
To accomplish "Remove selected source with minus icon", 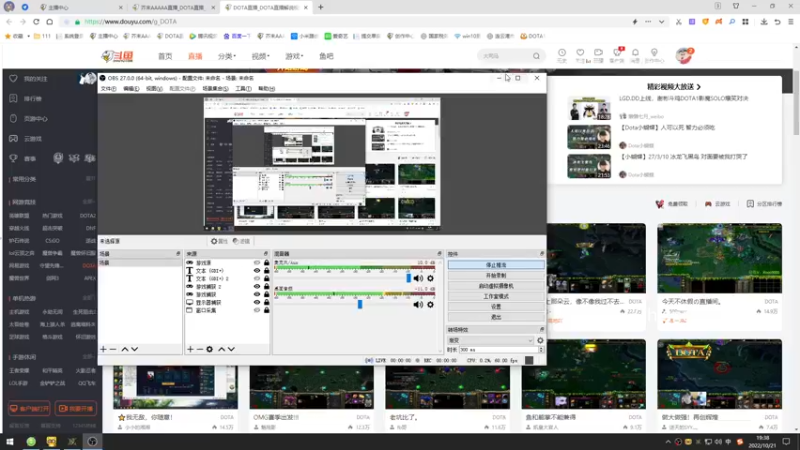I will tap(200, 349).
